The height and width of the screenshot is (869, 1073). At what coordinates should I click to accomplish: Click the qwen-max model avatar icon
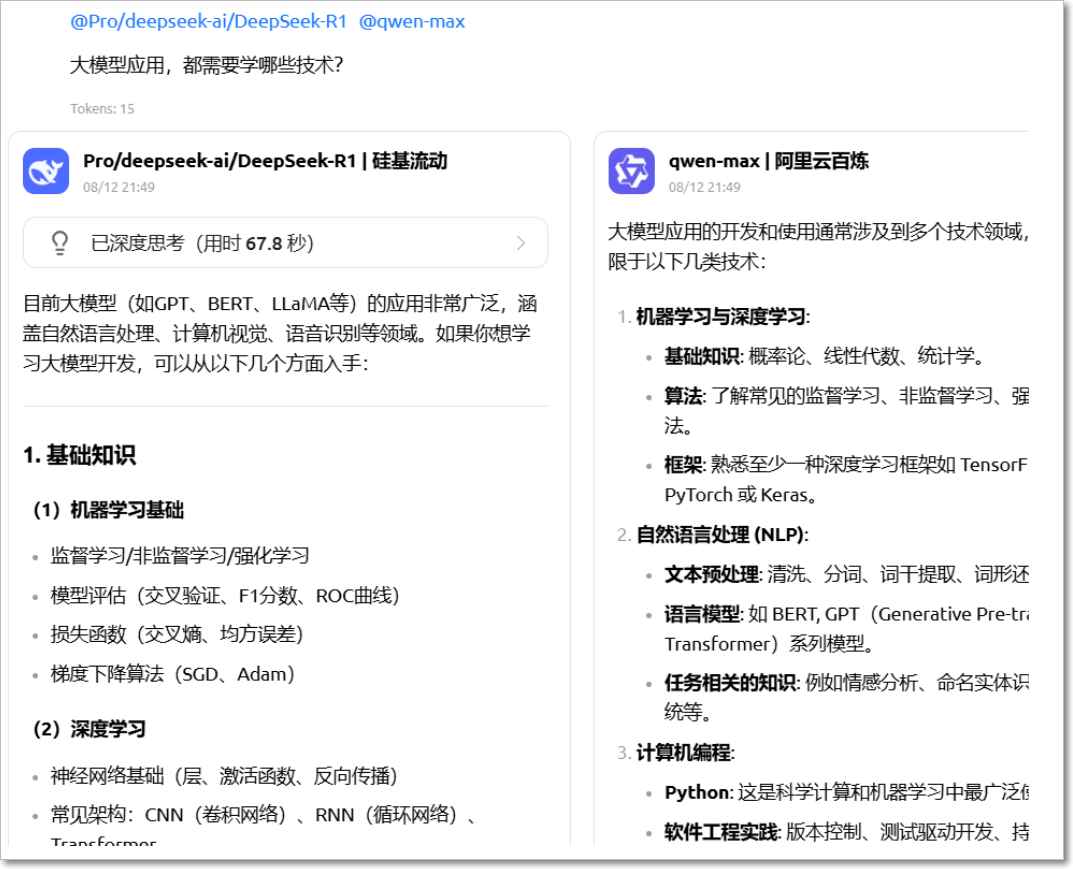[x=632, y=171]
